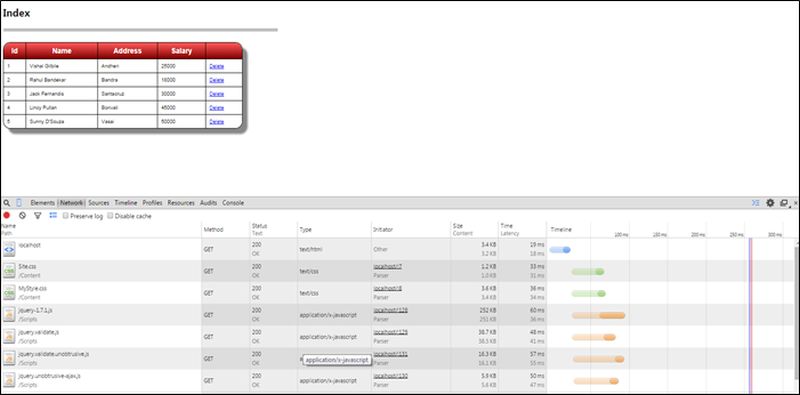
Task: Click the JS icon for jquery.unobtrusive-ajax.js
Action: tap(9, 380)
